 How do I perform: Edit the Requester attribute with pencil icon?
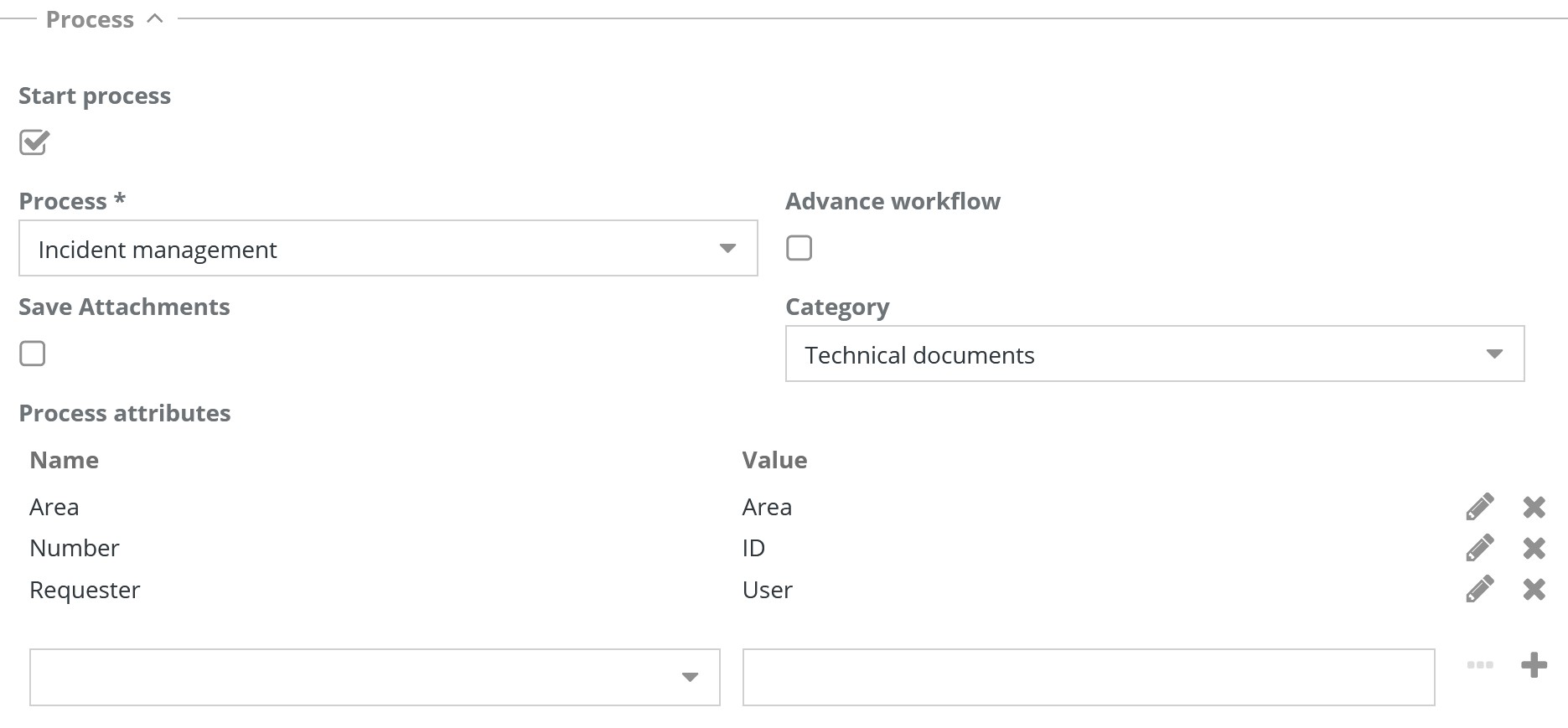tap(1479, 589)
